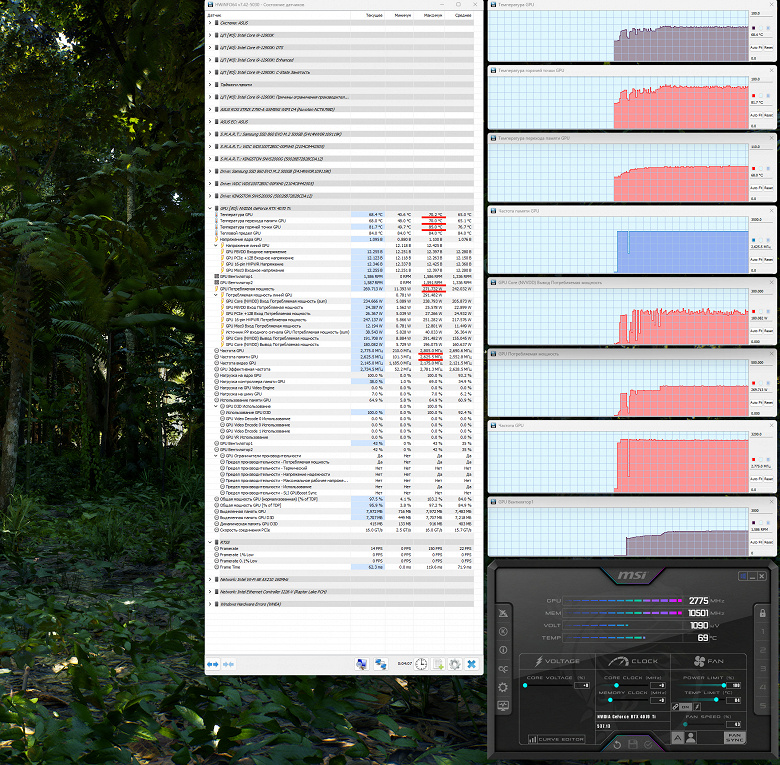Expand Windows Hardware Errors (WHEA) group
Viewport: 780px width, 765px height.
pyautogui.click(x=210, y=604)
